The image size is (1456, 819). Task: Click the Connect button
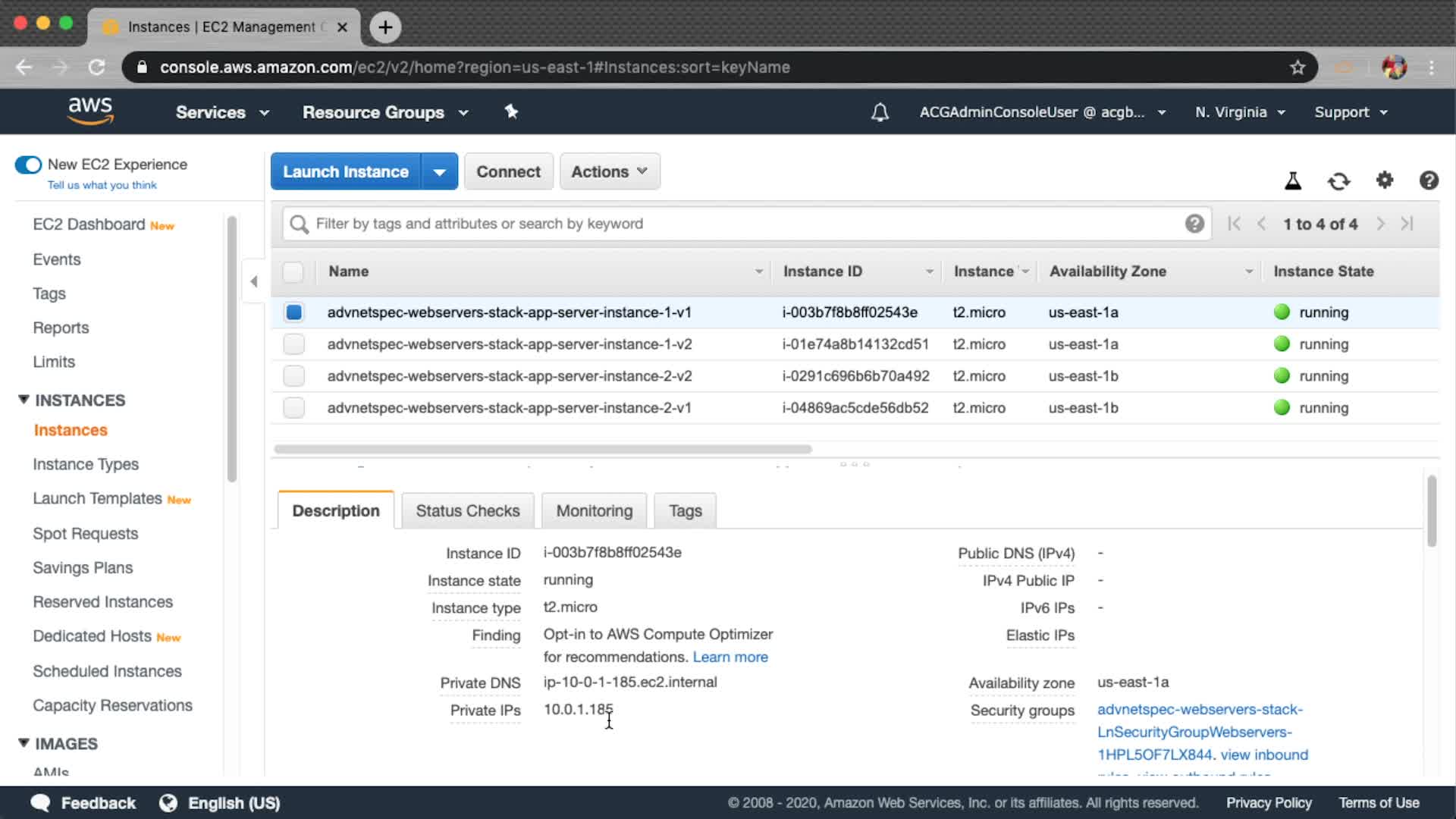click(508, 172)
